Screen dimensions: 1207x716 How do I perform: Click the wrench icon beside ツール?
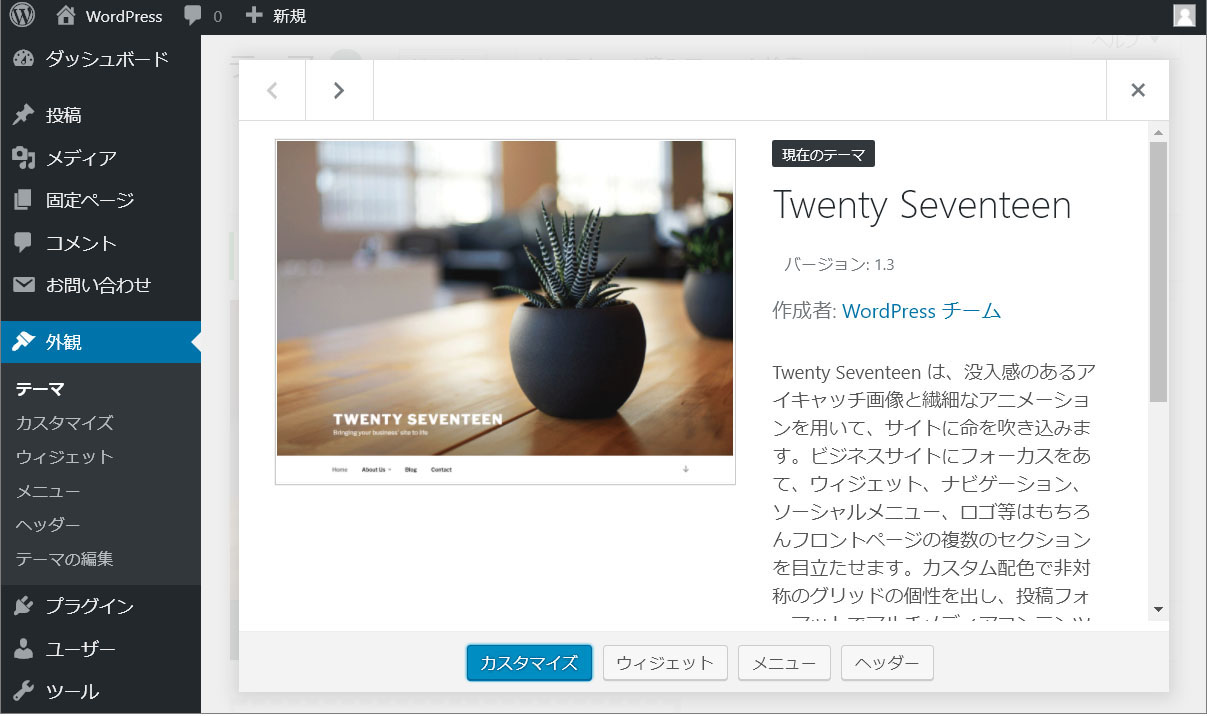24,691
